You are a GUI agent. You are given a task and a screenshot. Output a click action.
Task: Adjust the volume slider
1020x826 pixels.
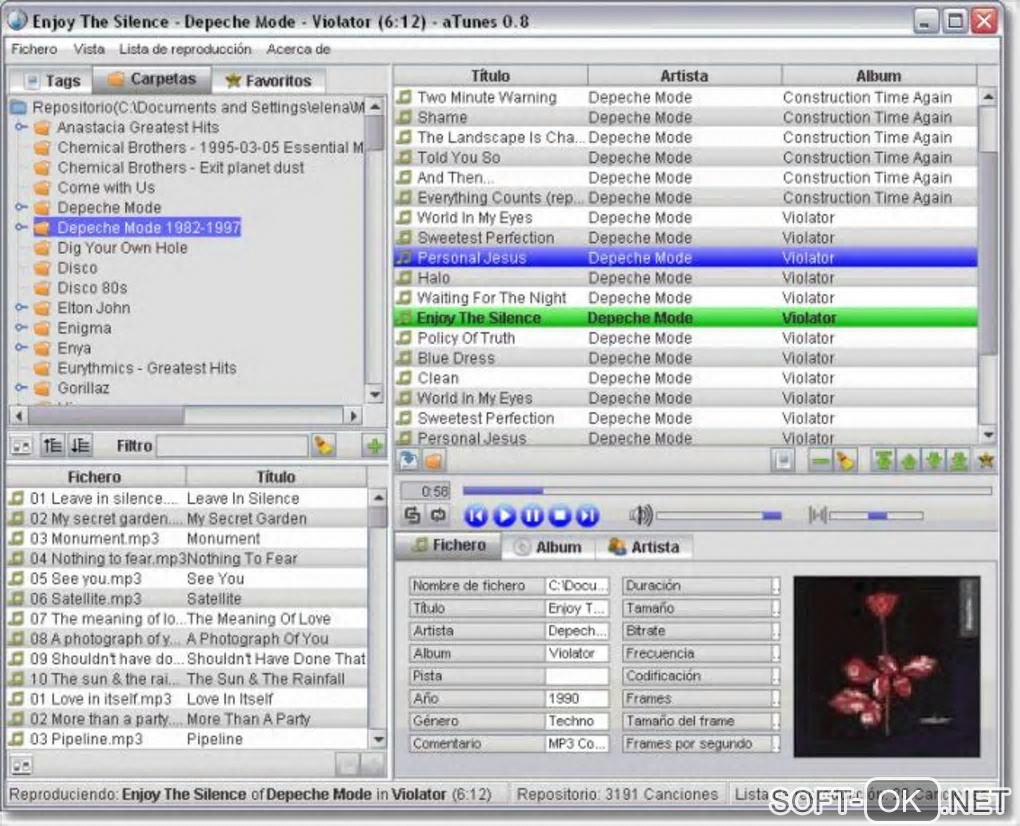[x=719, y=516]
